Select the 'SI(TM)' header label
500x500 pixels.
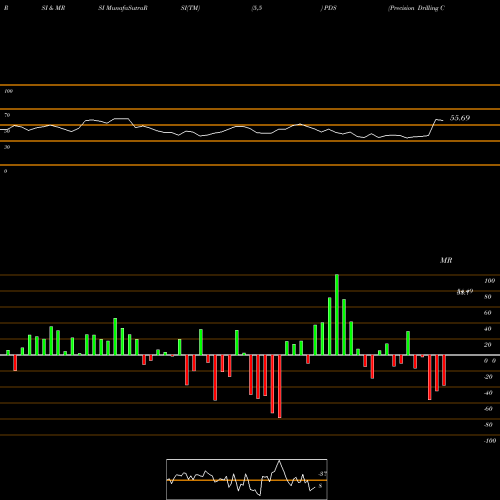pos(190,8)
